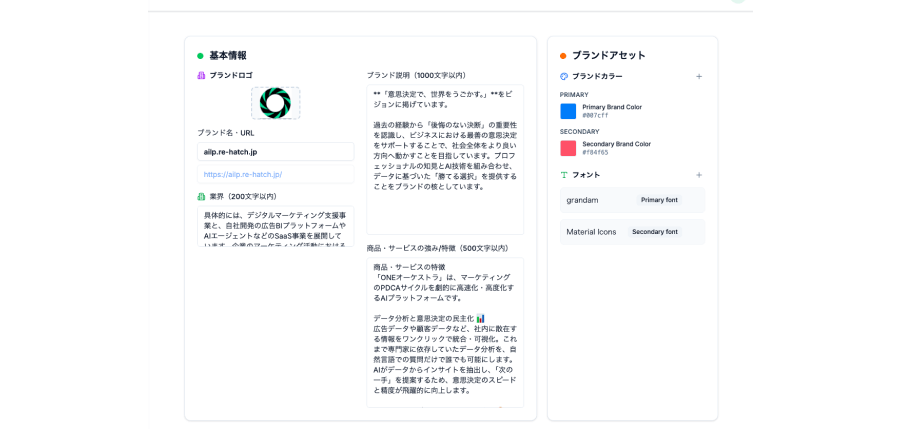The image size is (901, 429).
Task: Select the blue primary brand color swatch
Action: click(x=568, y=111)
